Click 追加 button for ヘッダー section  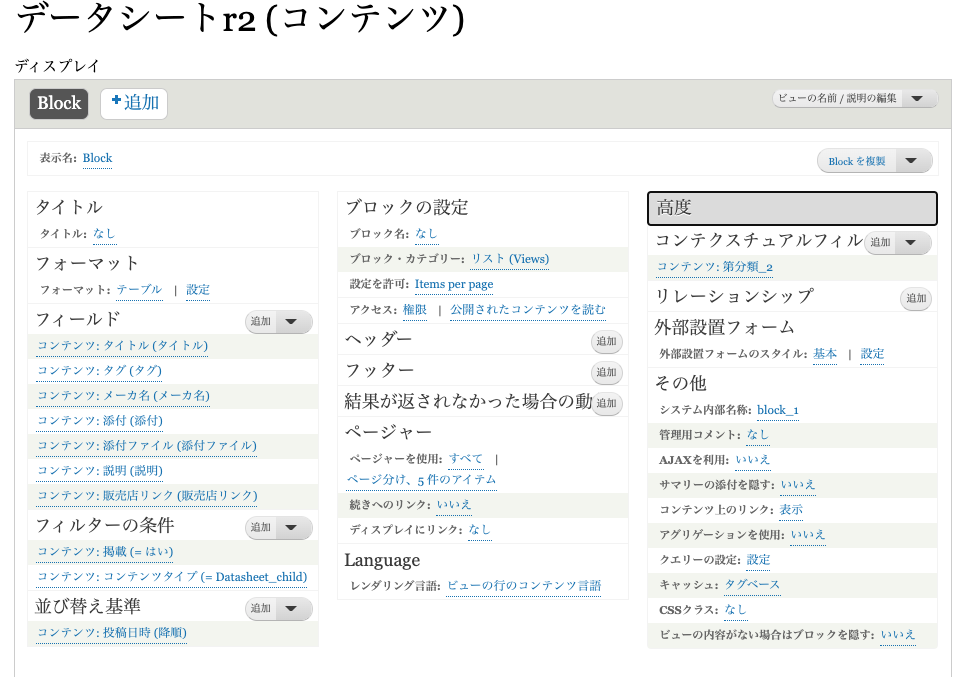606,342
